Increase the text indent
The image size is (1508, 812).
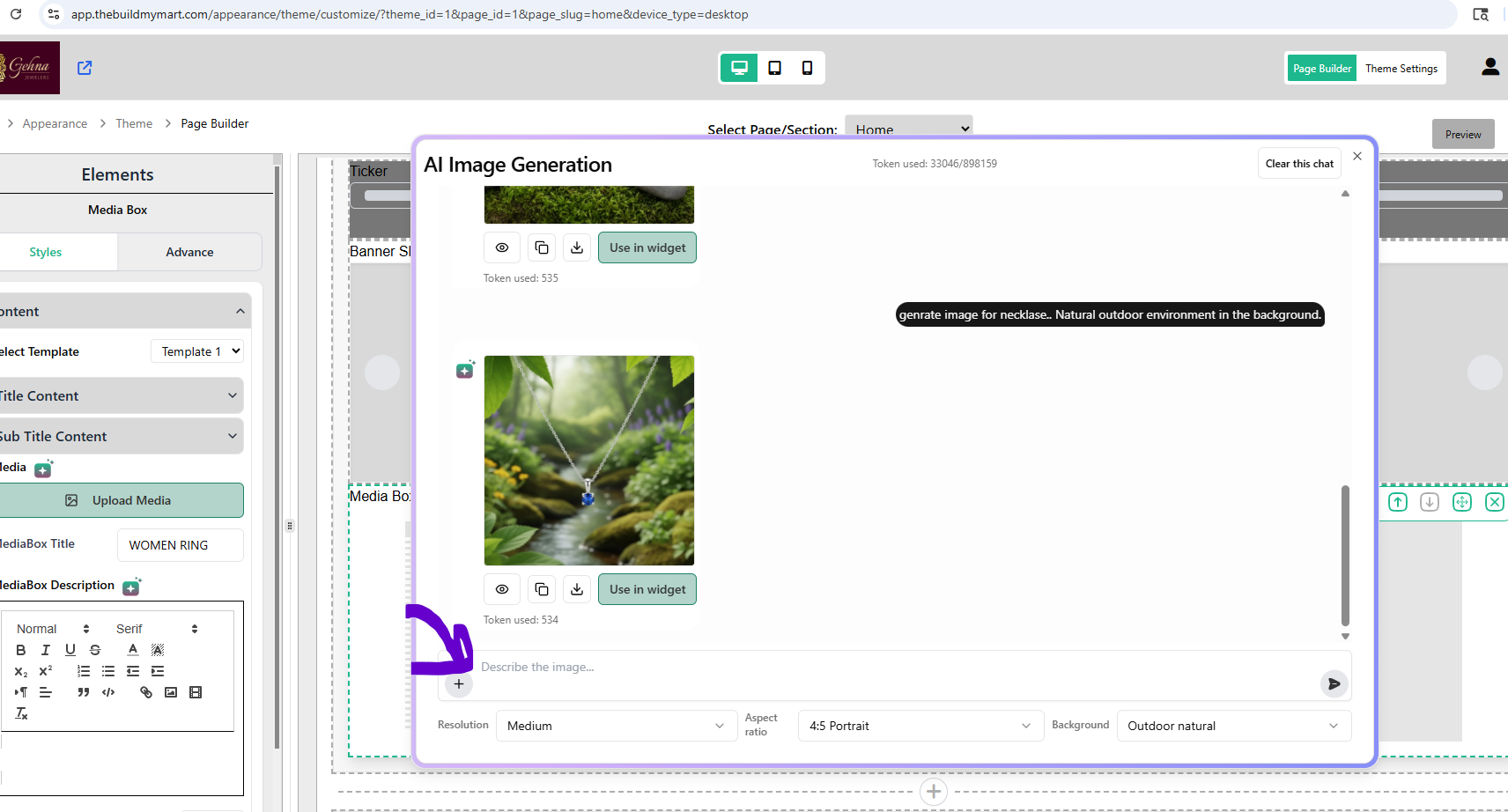coord(158,671)
